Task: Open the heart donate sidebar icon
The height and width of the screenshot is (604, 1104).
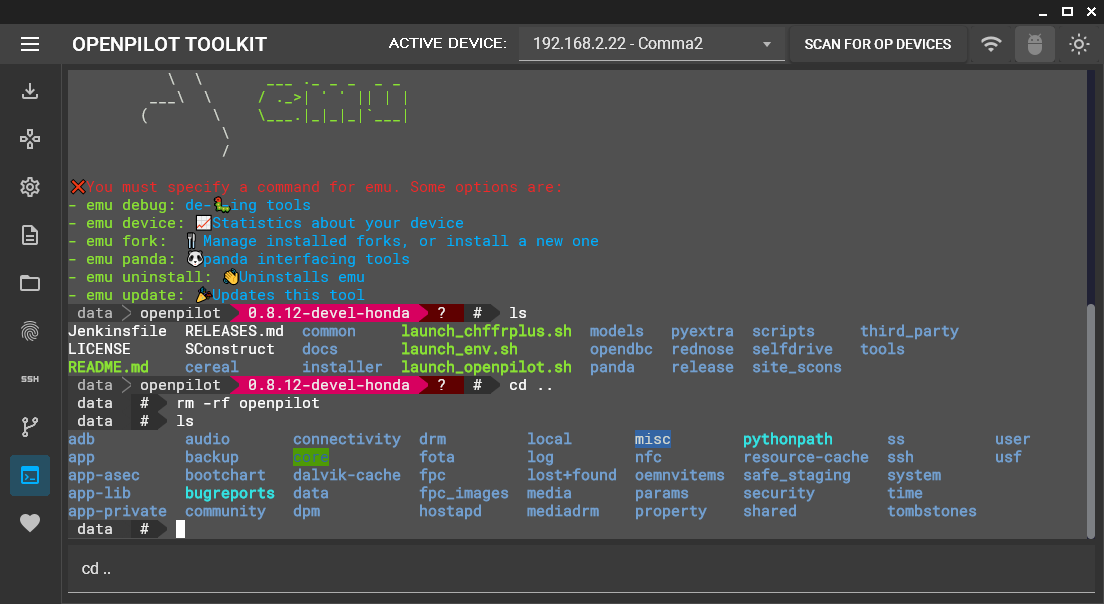Action: tap(30, 523)
